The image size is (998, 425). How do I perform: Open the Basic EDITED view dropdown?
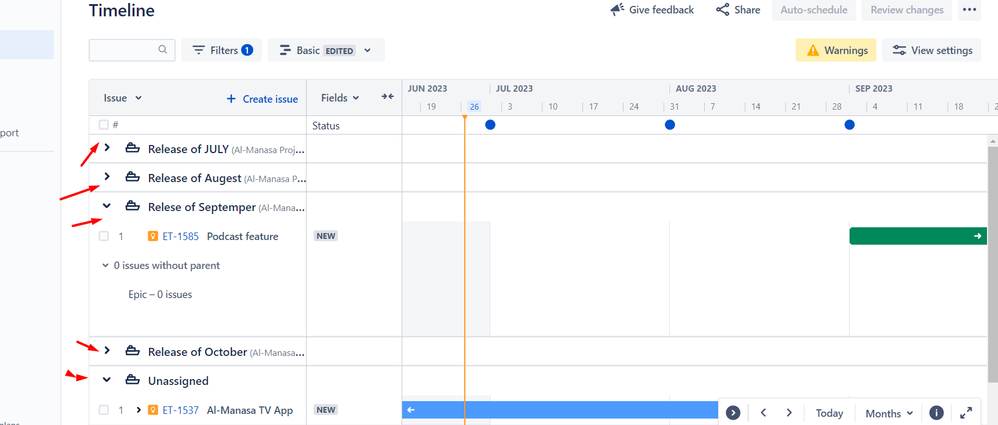[326, 50]
